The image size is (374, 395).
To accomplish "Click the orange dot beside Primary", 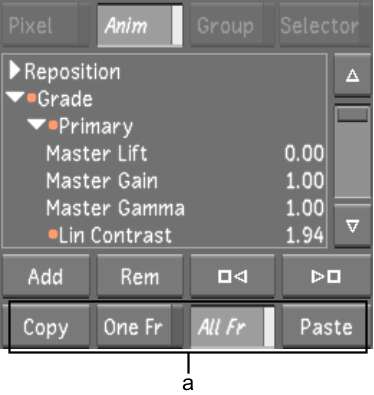I will point(53,126).
